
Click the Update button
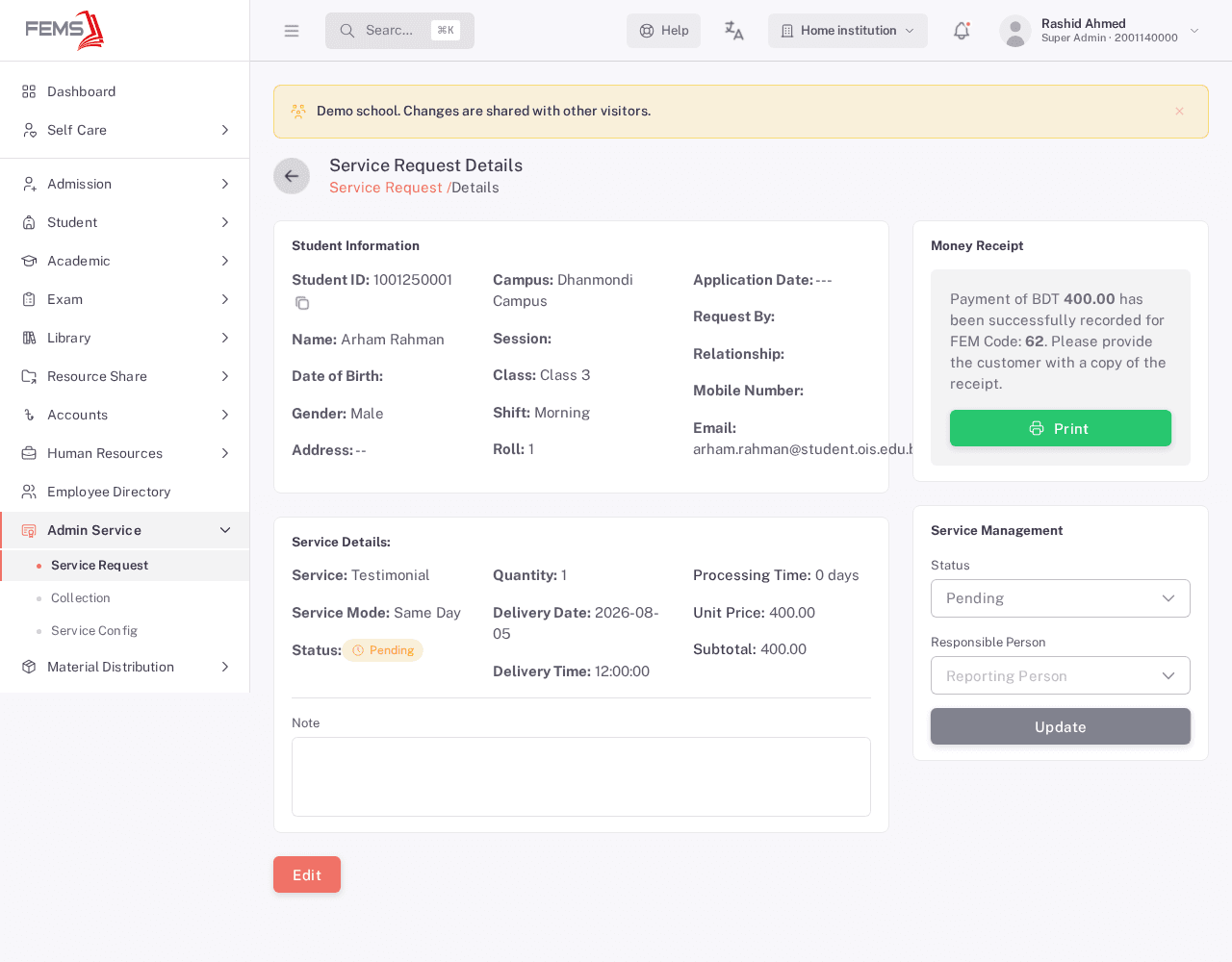pos(1061,726)
